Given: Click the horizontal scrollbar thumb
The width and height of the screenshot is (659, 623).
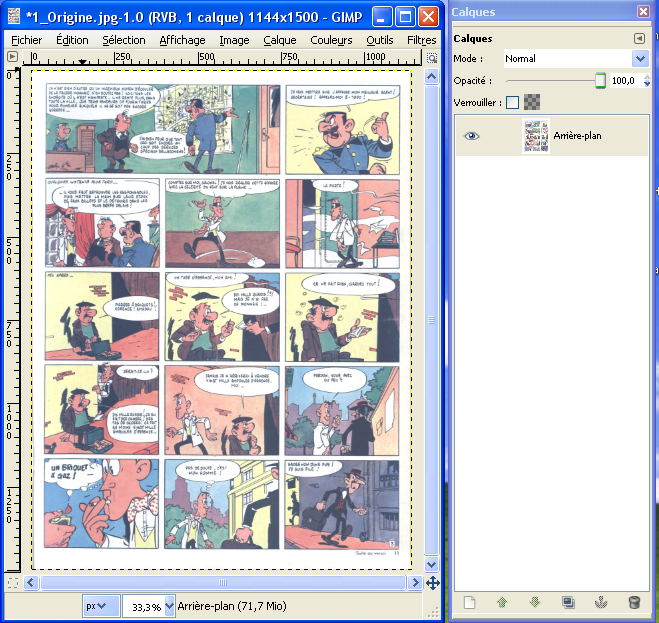Looking at the screenshot, I should [x=223, y=583].
